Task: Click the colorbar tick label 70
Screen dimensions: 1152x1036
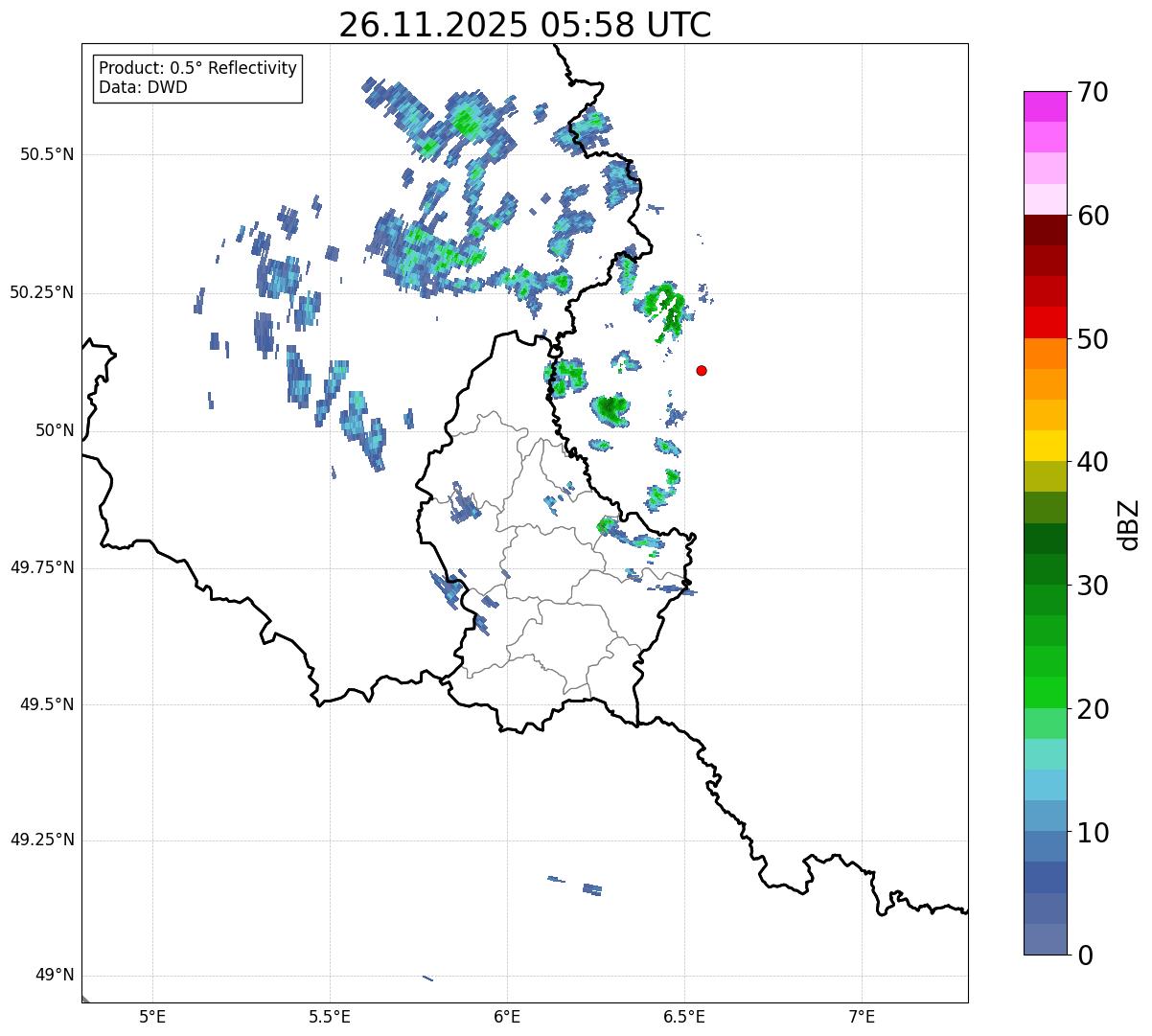Action: tap(1093, 92)
